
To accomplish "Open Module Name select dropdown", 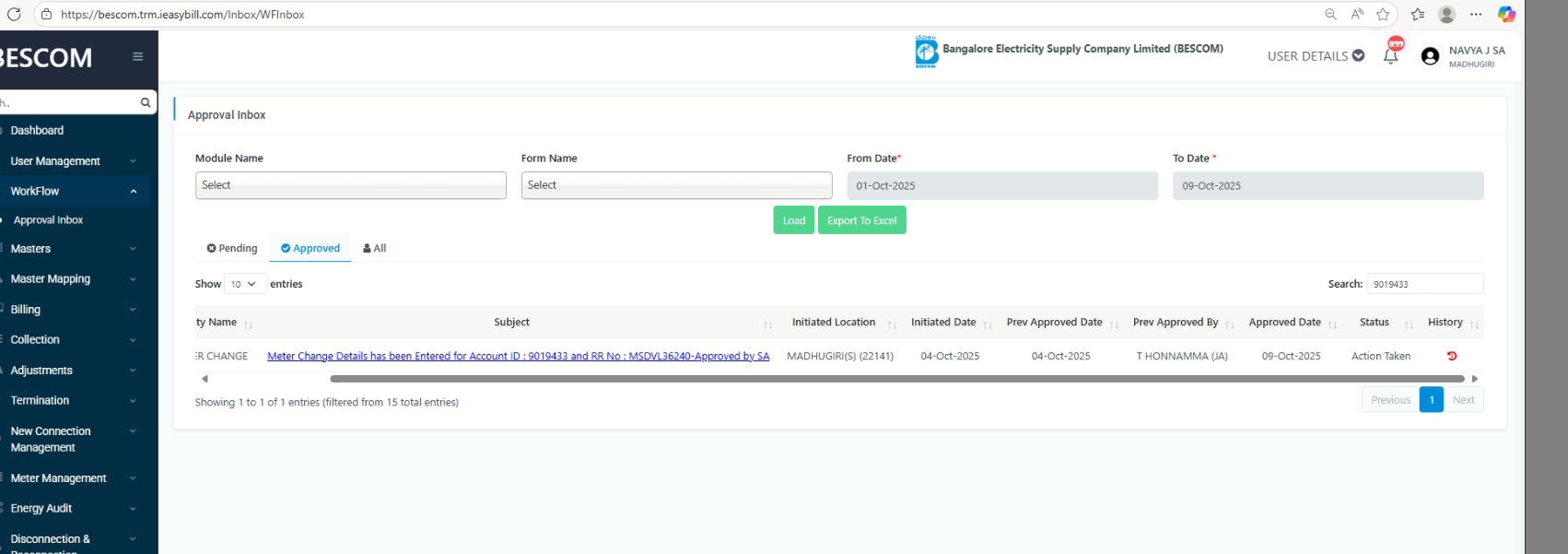I will point(350,185).
